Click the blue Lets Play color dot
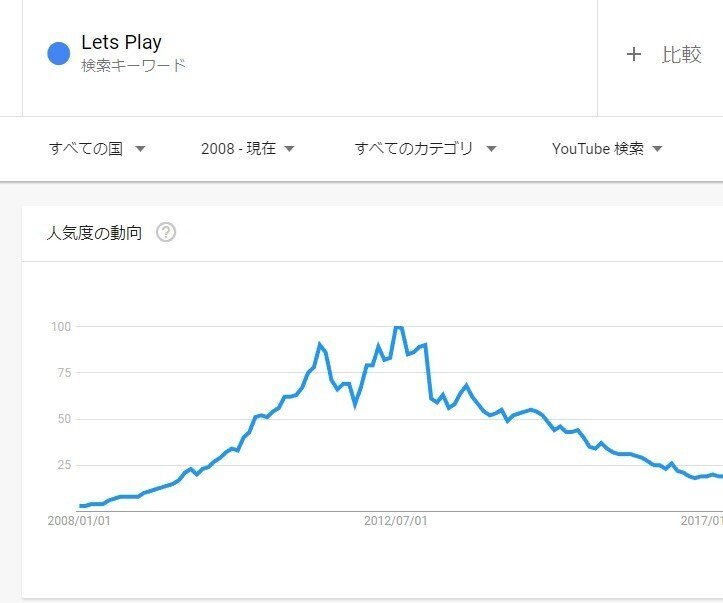The height and width of the screenshot is (603, 723). tap(59, 54)
